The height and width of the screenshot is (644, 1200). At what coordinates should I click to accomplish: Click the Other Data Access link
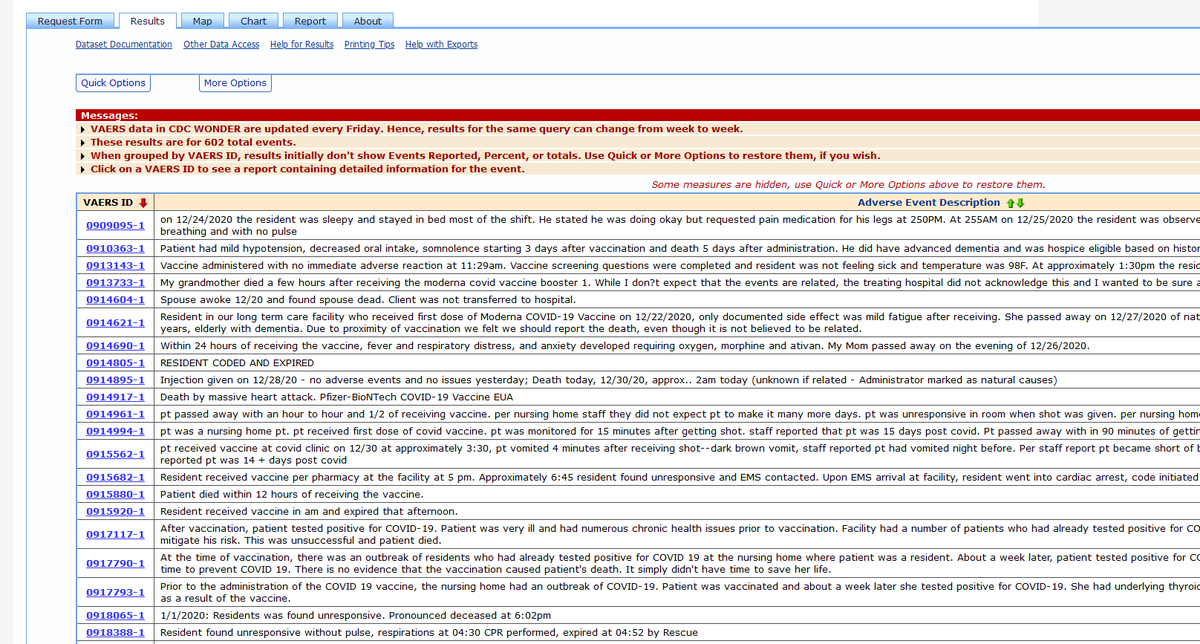pyautogui.click(x=221, y=44)
